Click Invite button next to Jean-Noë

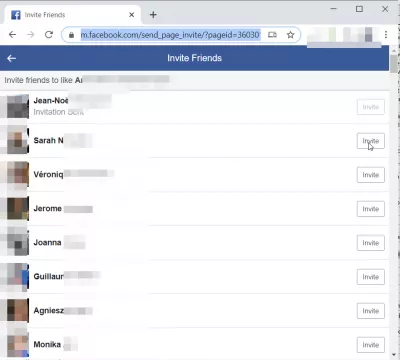[x=371, y=107]
